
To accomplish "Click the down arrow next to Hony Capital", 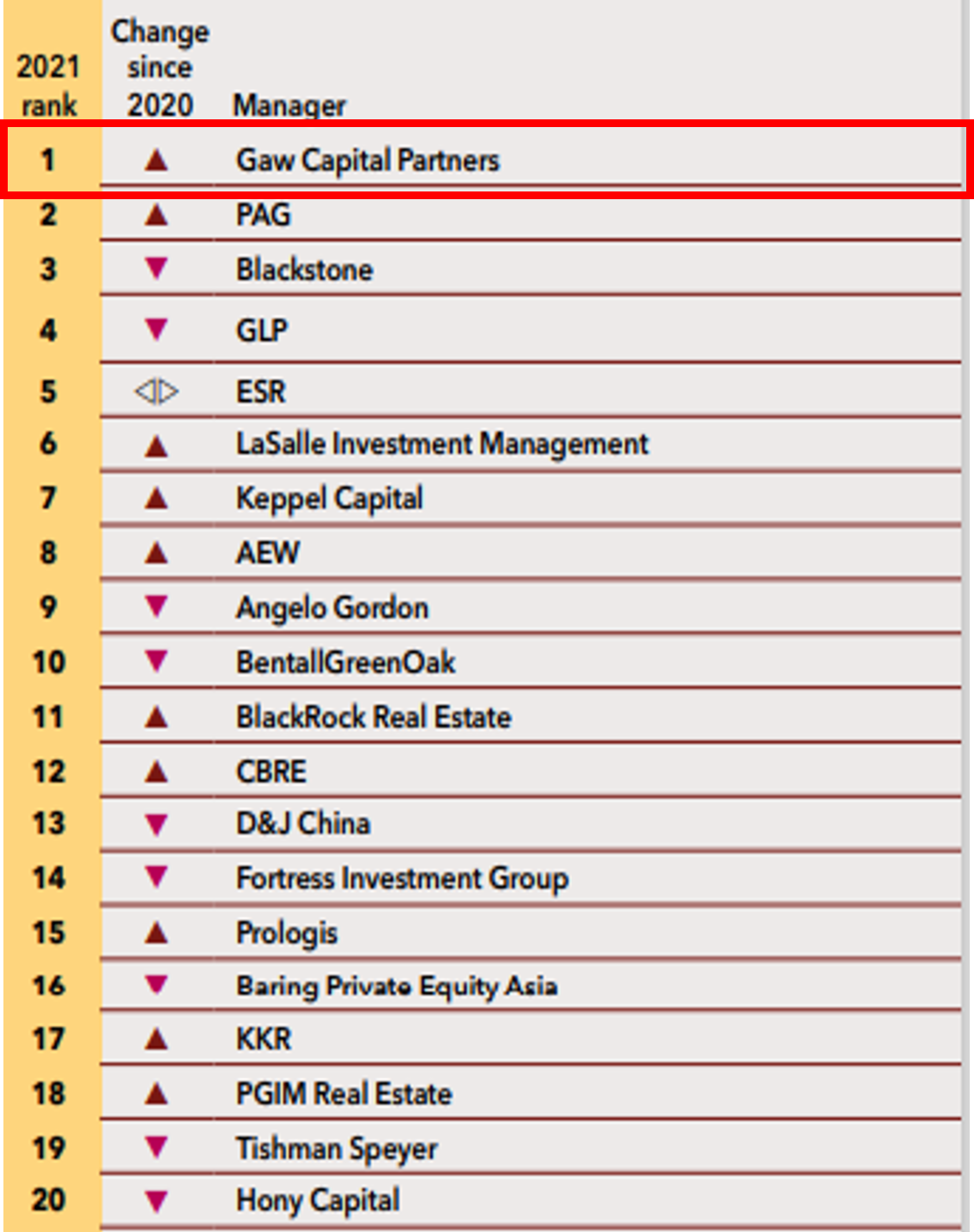I will [x=156, y=1201].
